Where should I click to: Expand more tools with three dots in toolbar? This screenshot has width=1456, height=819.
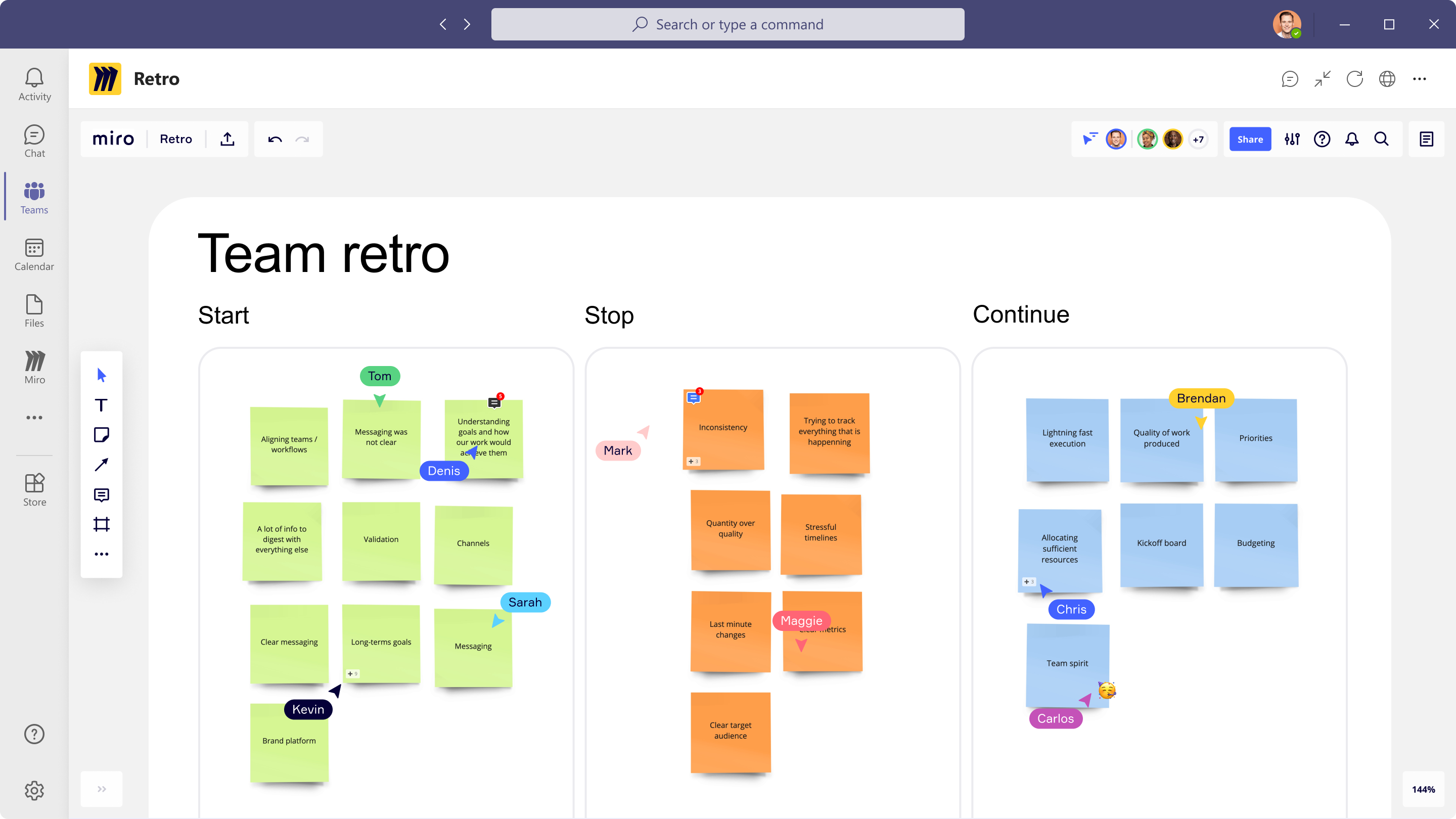pos(101,554)
